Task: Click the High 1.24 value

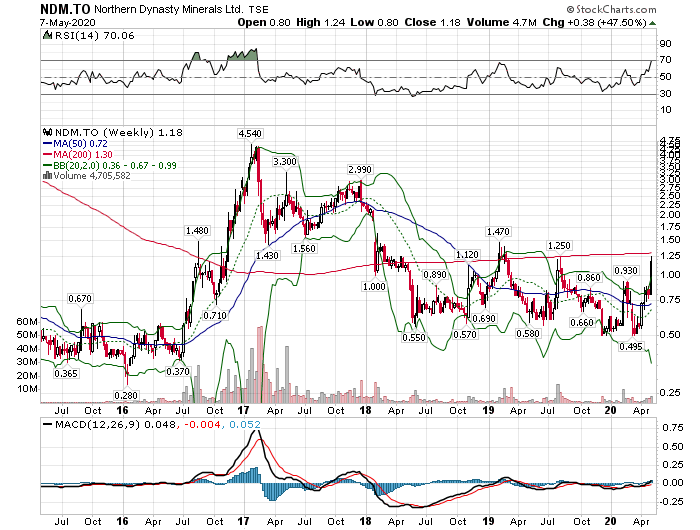Action: click(x=321, y=22)
